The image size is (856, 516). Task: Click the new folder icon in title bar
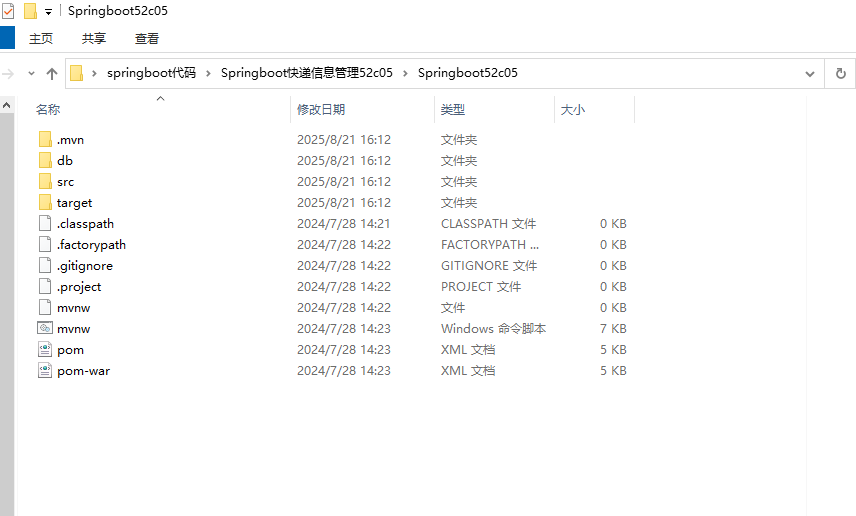pyautogui.click(x=31, y=11)
